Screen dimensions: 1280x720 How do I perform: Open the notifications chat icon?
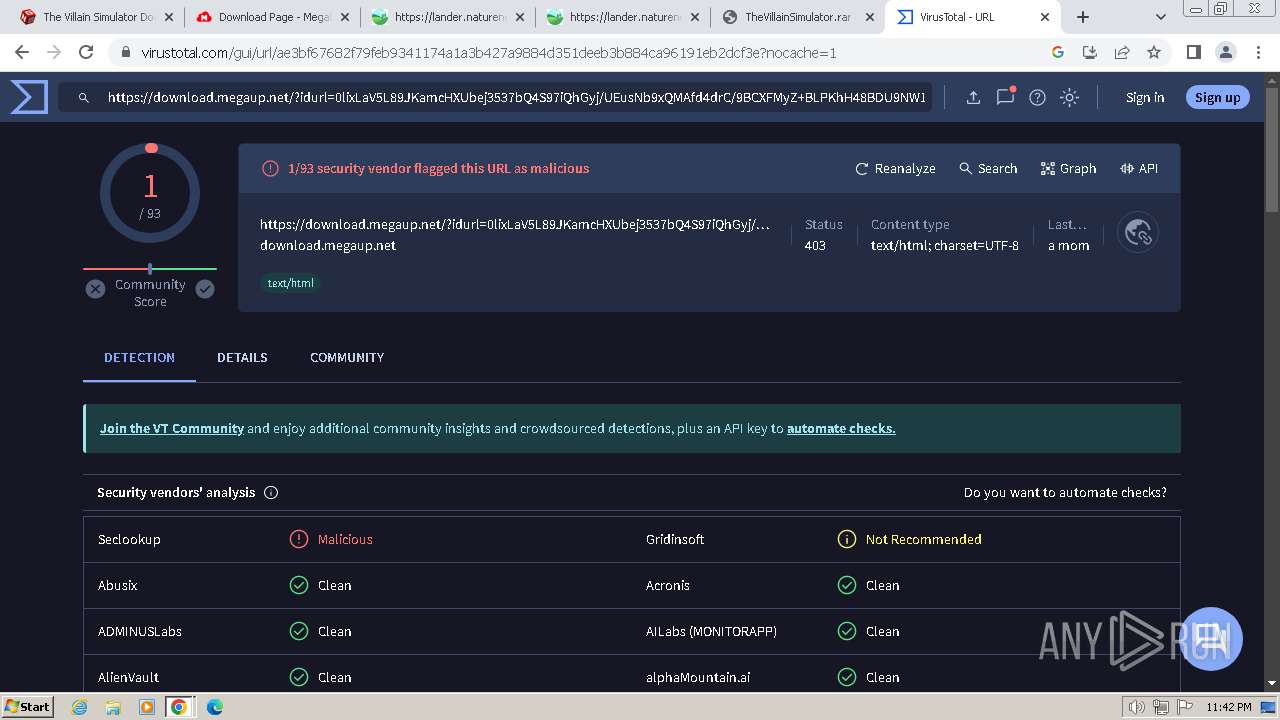1006,96
